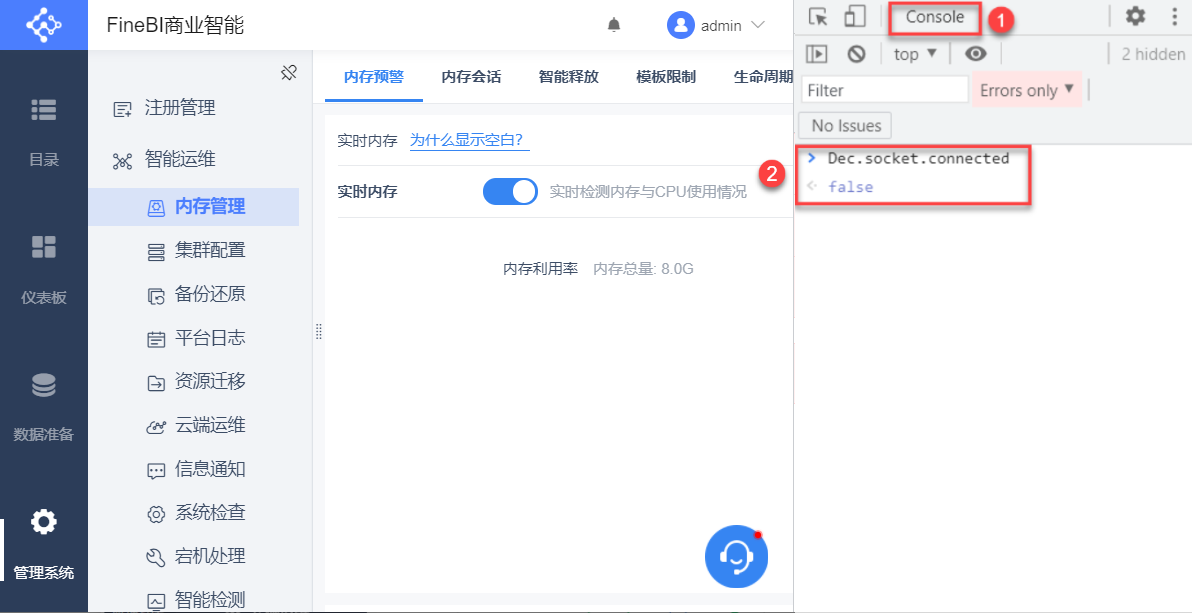Open the DevTools settings gear

1135,16
